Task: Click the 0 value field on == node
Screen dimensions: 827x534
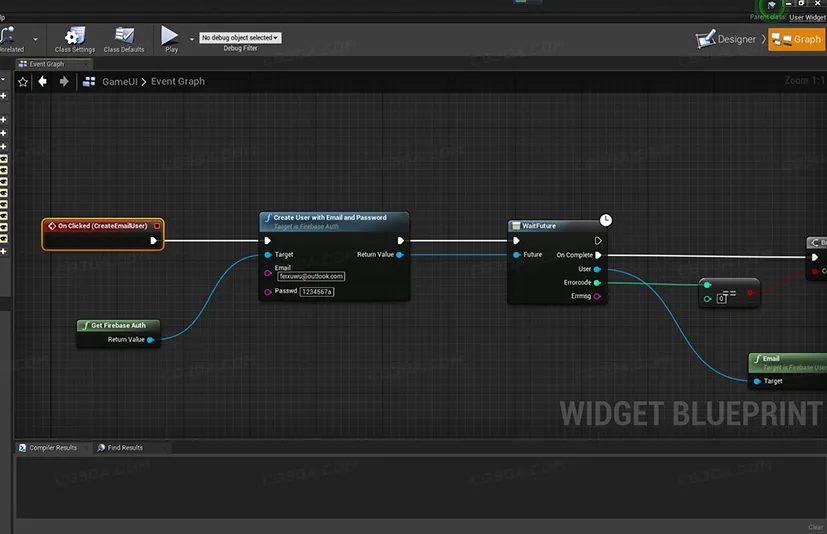Action: [x=721, y=299]
